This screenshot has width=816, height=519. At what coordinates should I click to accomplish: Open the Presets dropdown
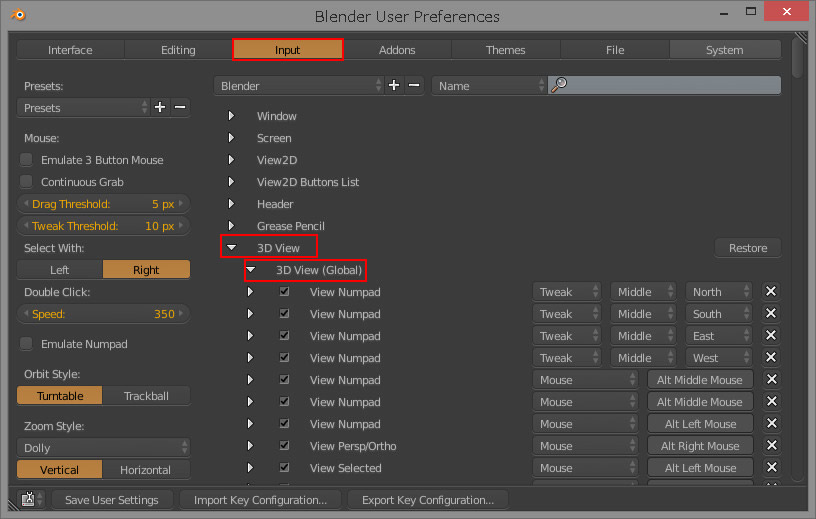point(83,107)
